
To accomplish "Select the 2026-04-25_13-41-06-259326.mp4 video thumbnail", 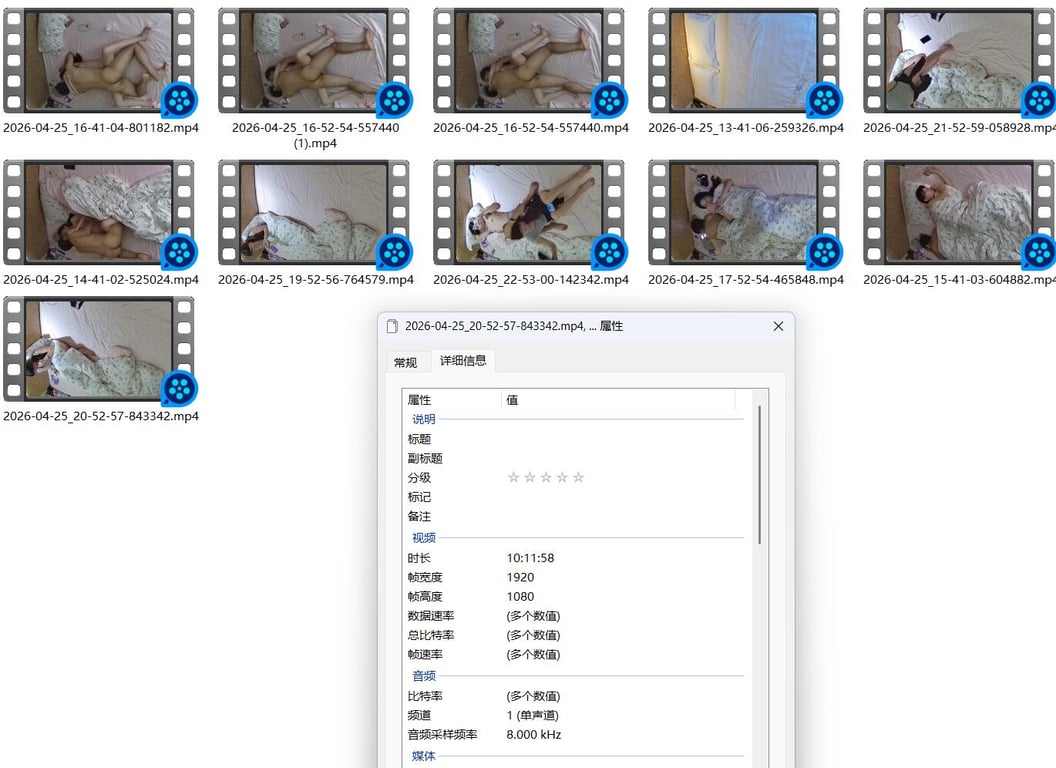I will pos(744,61).
